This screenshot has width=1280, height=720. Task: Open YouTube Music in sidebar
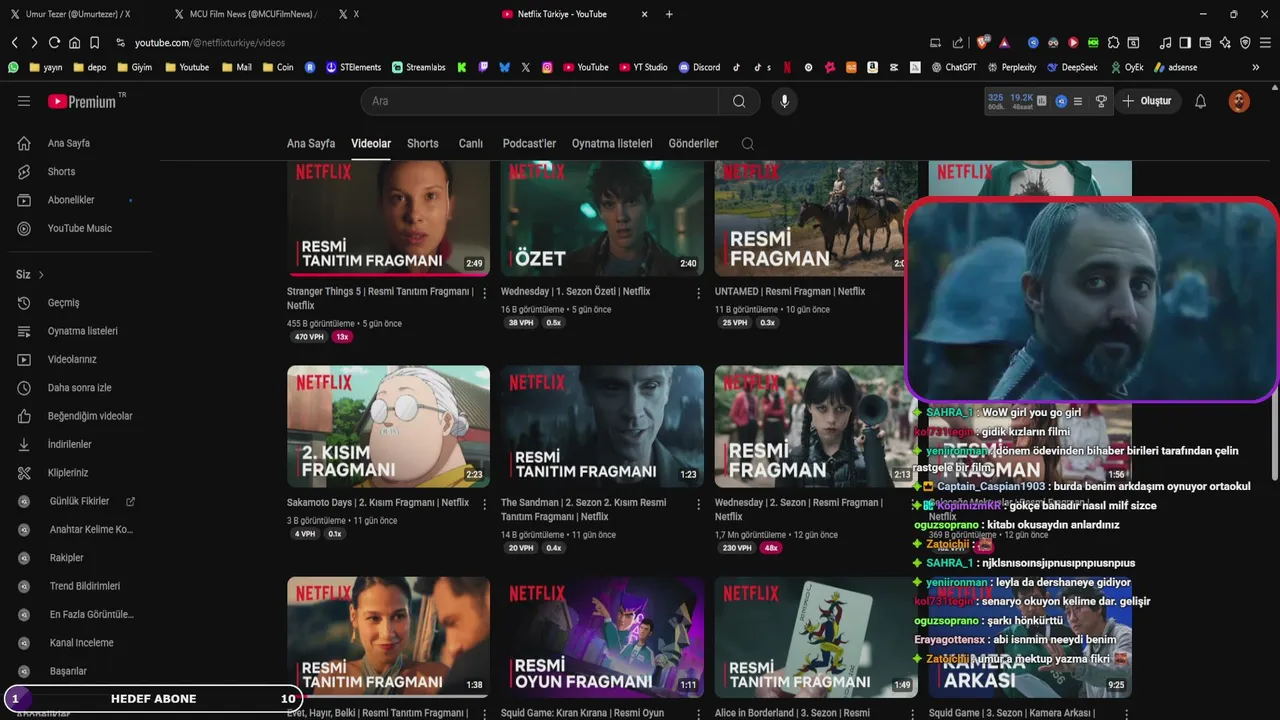click(79, 228)
